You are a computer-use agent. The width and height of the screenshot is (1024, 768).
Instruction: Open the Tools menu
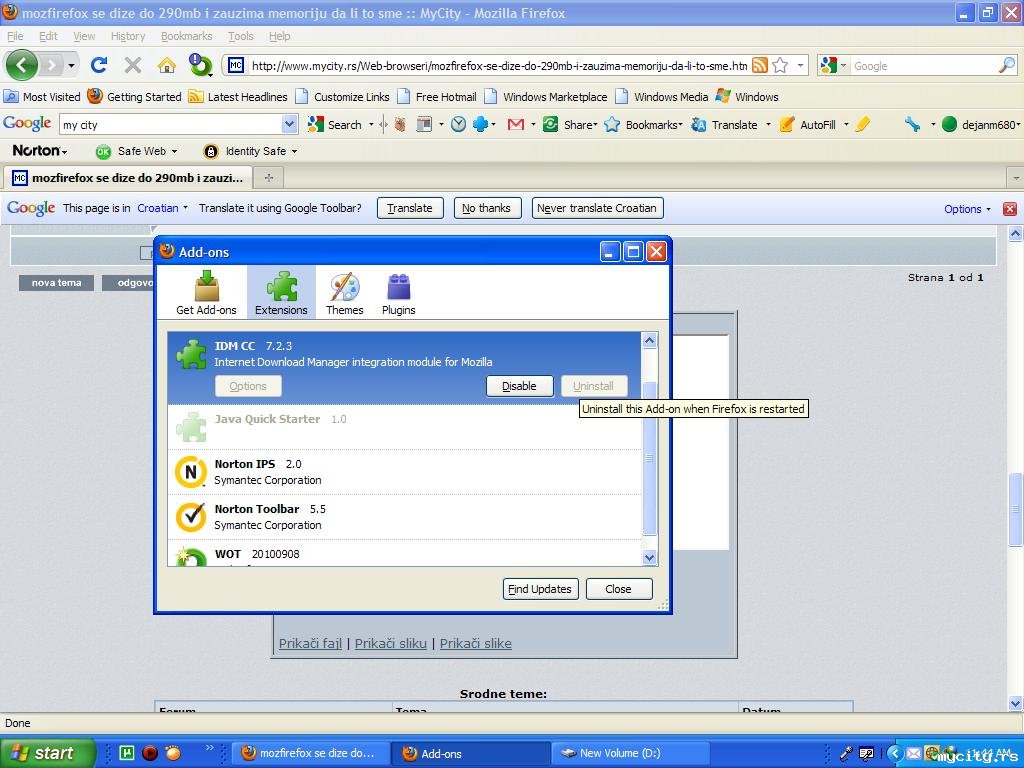pyautogui.click(x=240, y=36)
